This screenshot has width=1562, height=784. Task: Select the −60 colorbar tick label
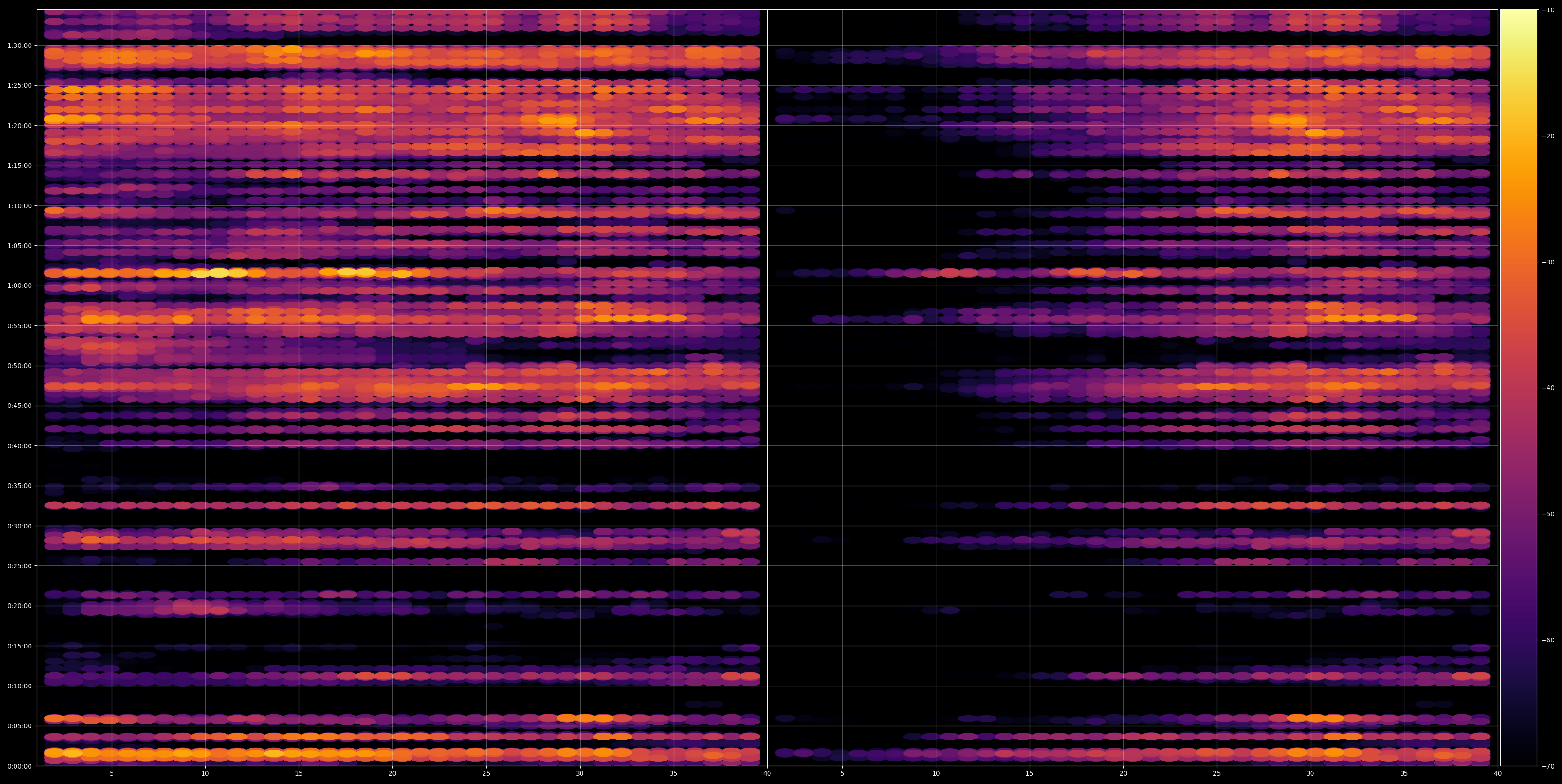tap(1548, 640)
